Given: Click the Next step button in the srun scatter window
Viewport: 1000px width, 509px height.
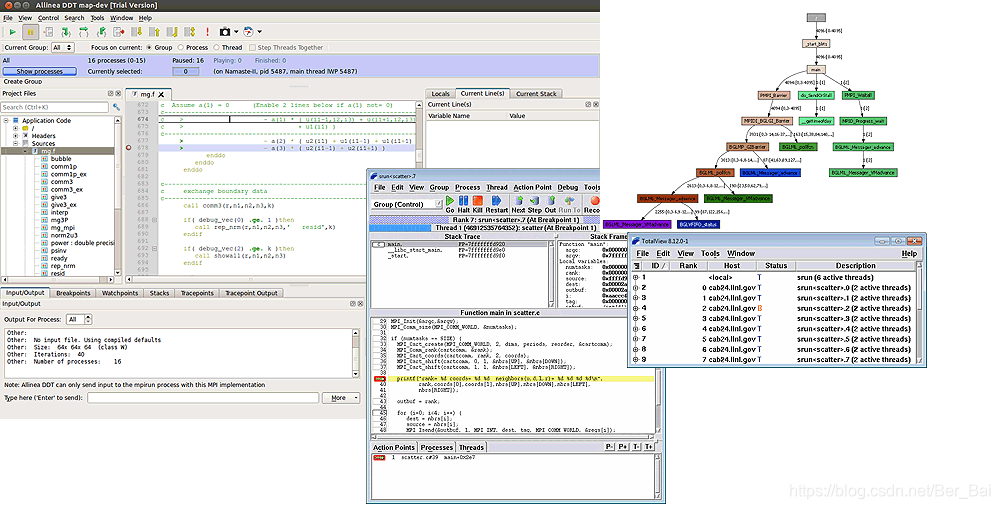Looking at the screenshot, I should coord(518,204).
